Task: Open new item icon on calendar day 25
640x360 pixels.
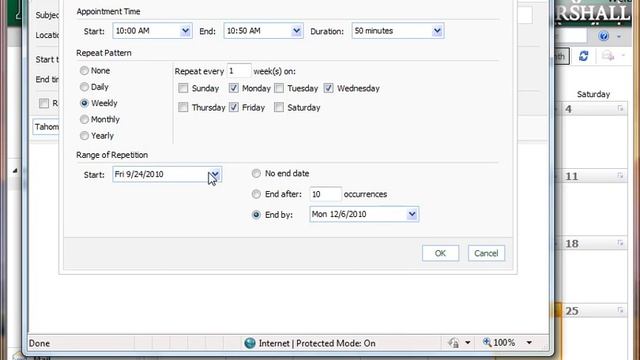Action: (620, 311)
